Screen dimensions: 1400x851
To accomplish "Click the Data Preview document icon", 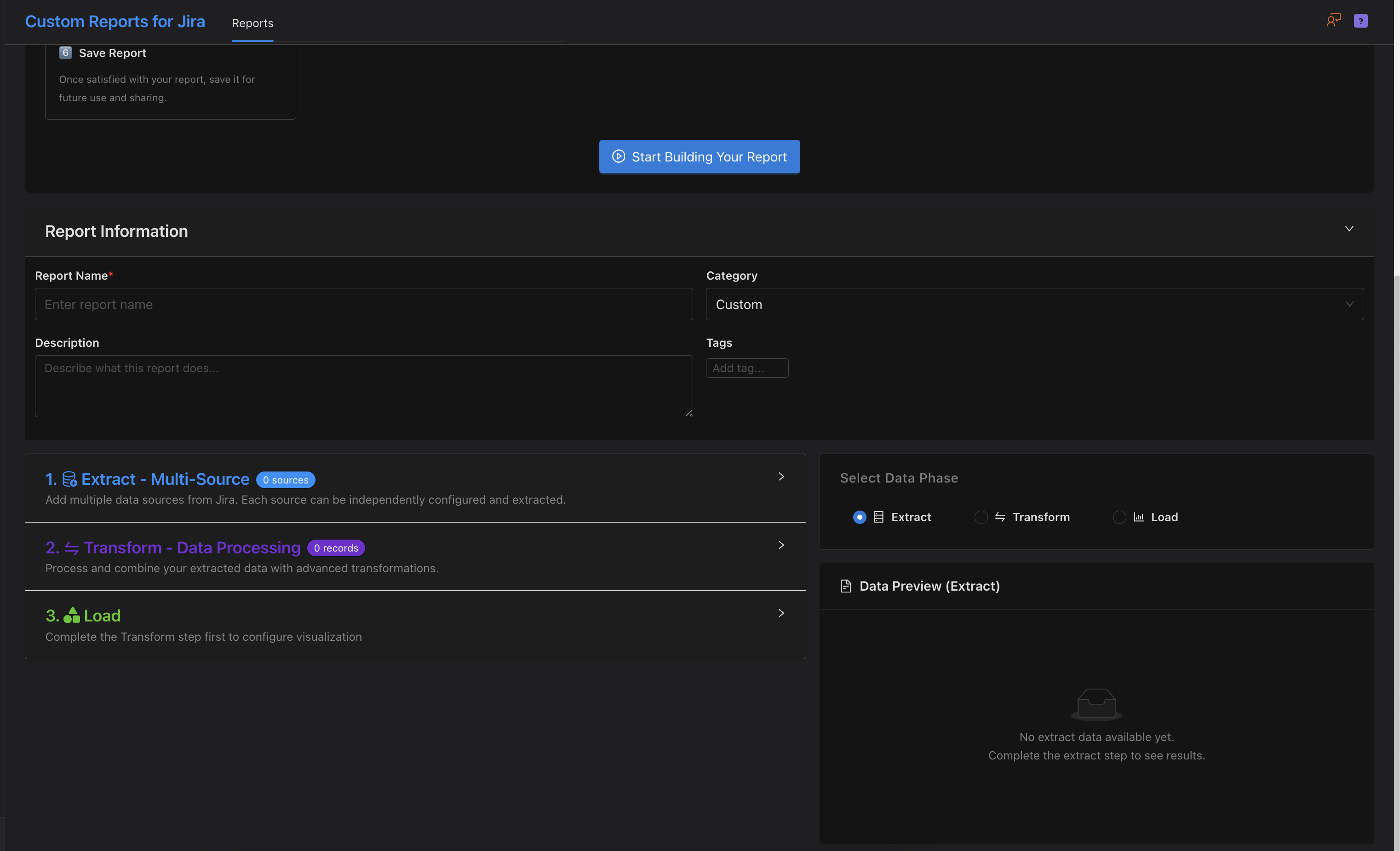I will click(845, 586).
